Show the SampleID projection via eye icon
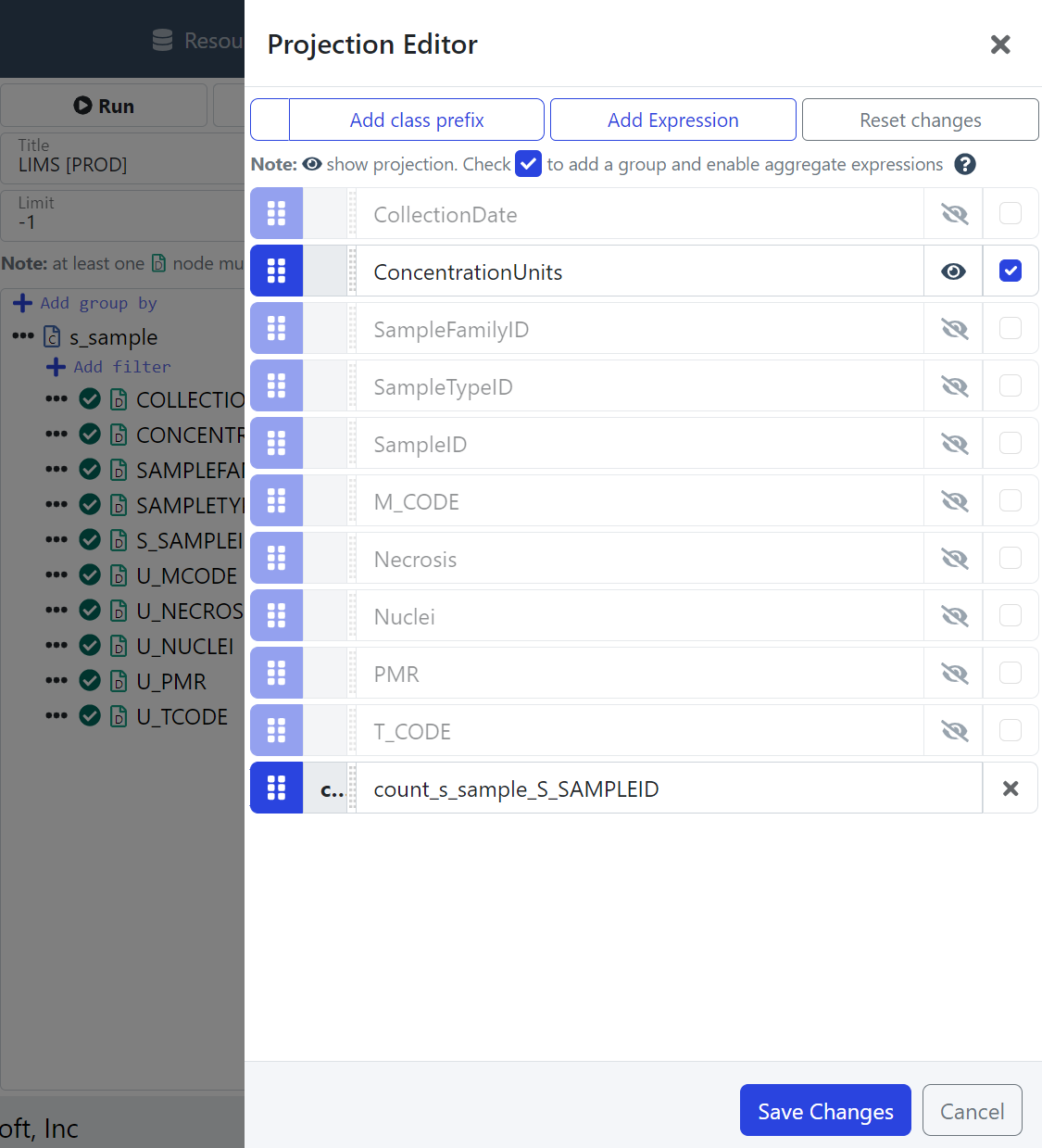 [953, 444]
